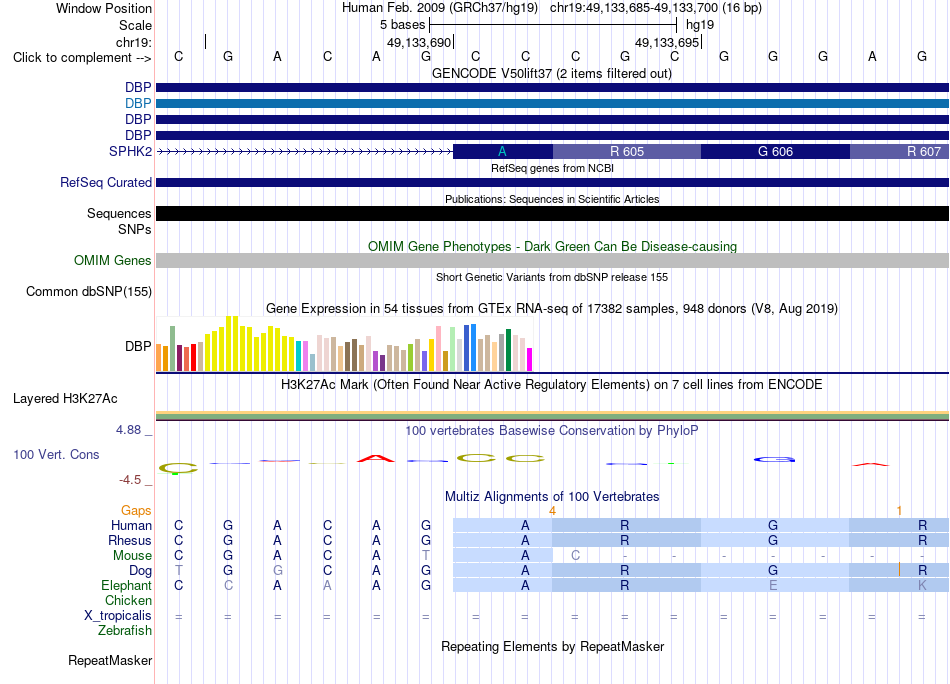This screenshot has height=684, width=950.
Task: Open 'Short Genetic Variants from dbSNP release 155'
Action: coord(552,277)
